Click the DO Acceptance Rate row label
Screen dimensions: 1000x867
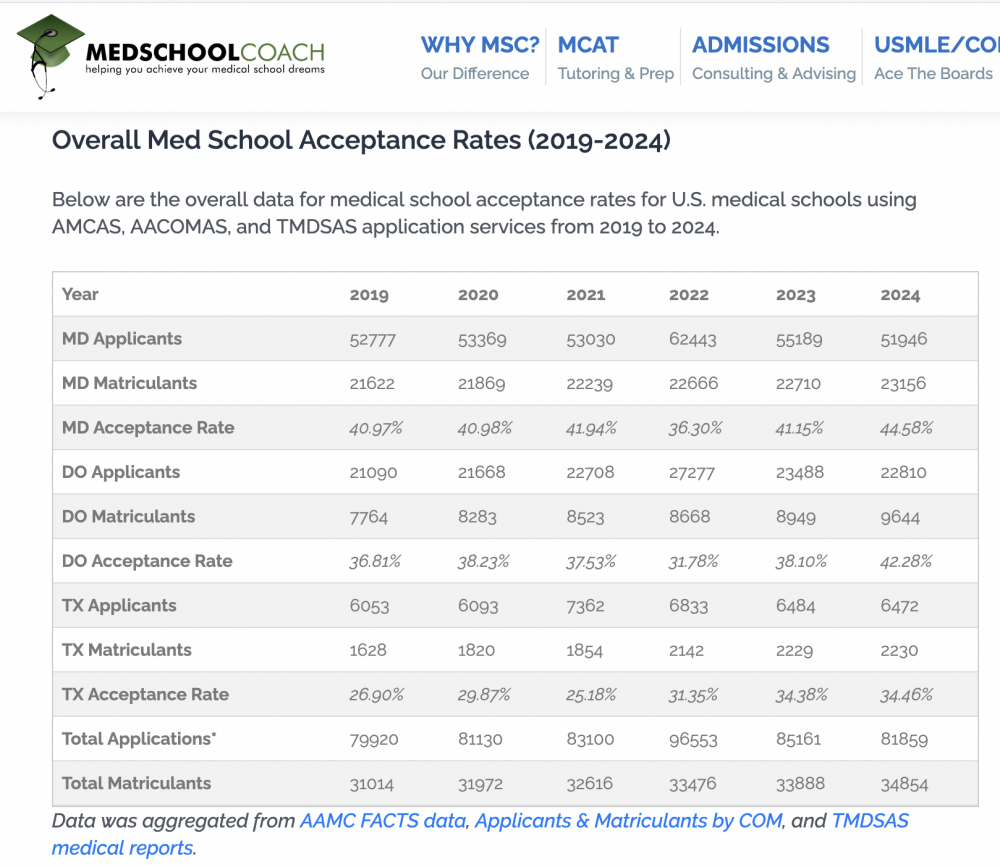(x=147, y=561)
